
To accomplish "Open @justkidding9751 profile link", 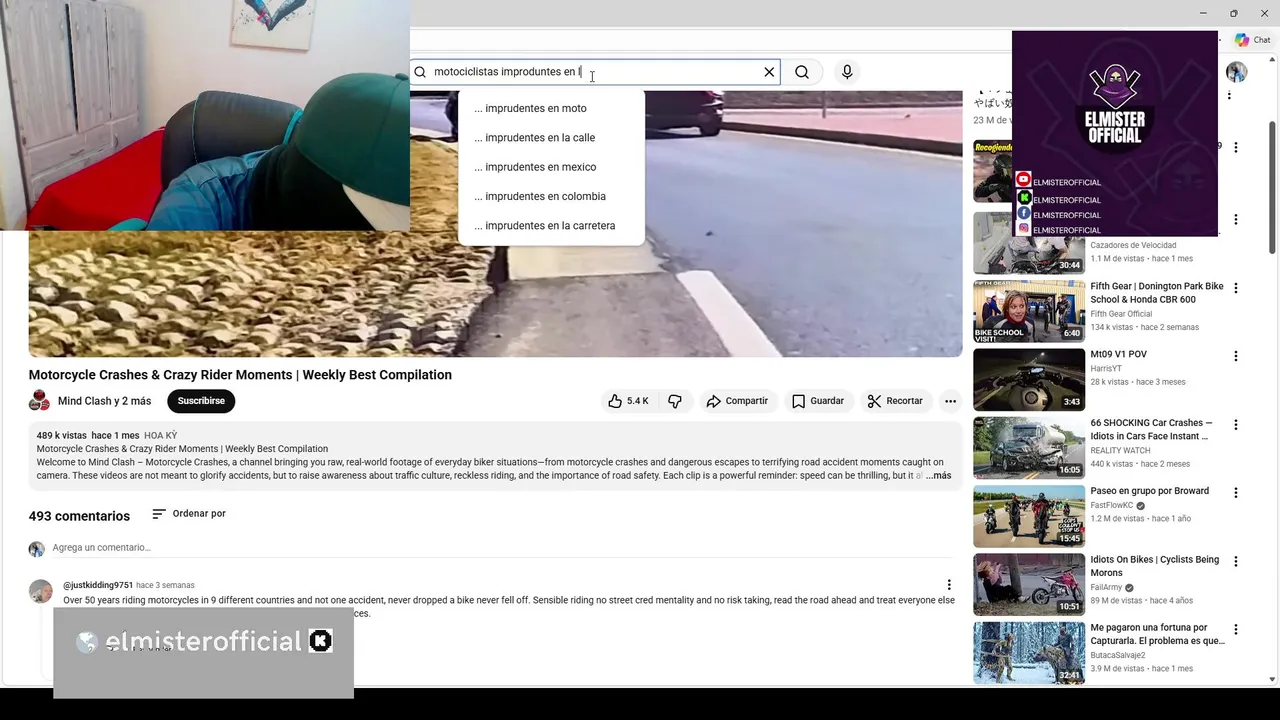I will pyautogui.click(x=98, y=585).
